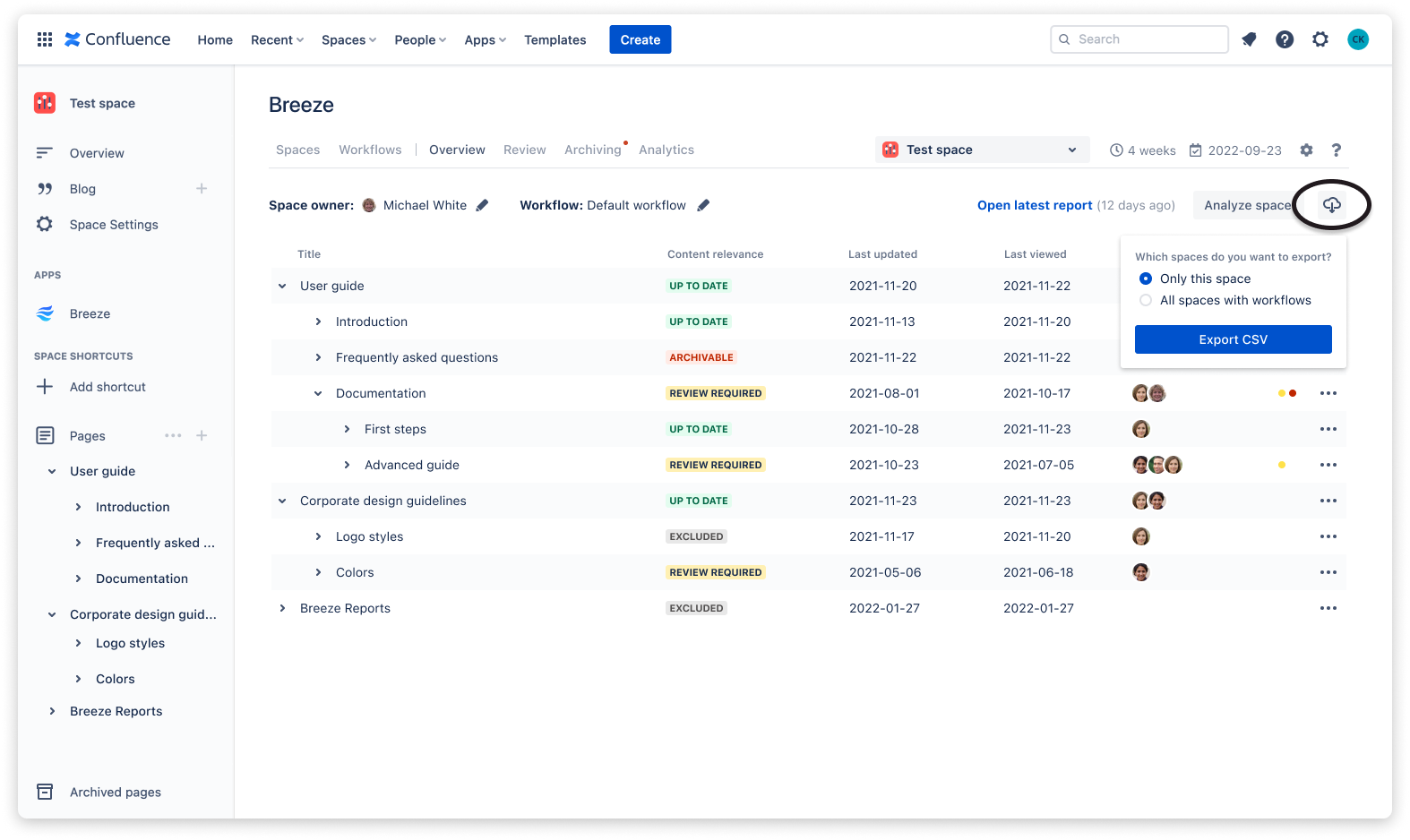Open more actions for Corporate design guidelines row
This screenshot has width=1410, height=840.
[x=1328, y=501]
